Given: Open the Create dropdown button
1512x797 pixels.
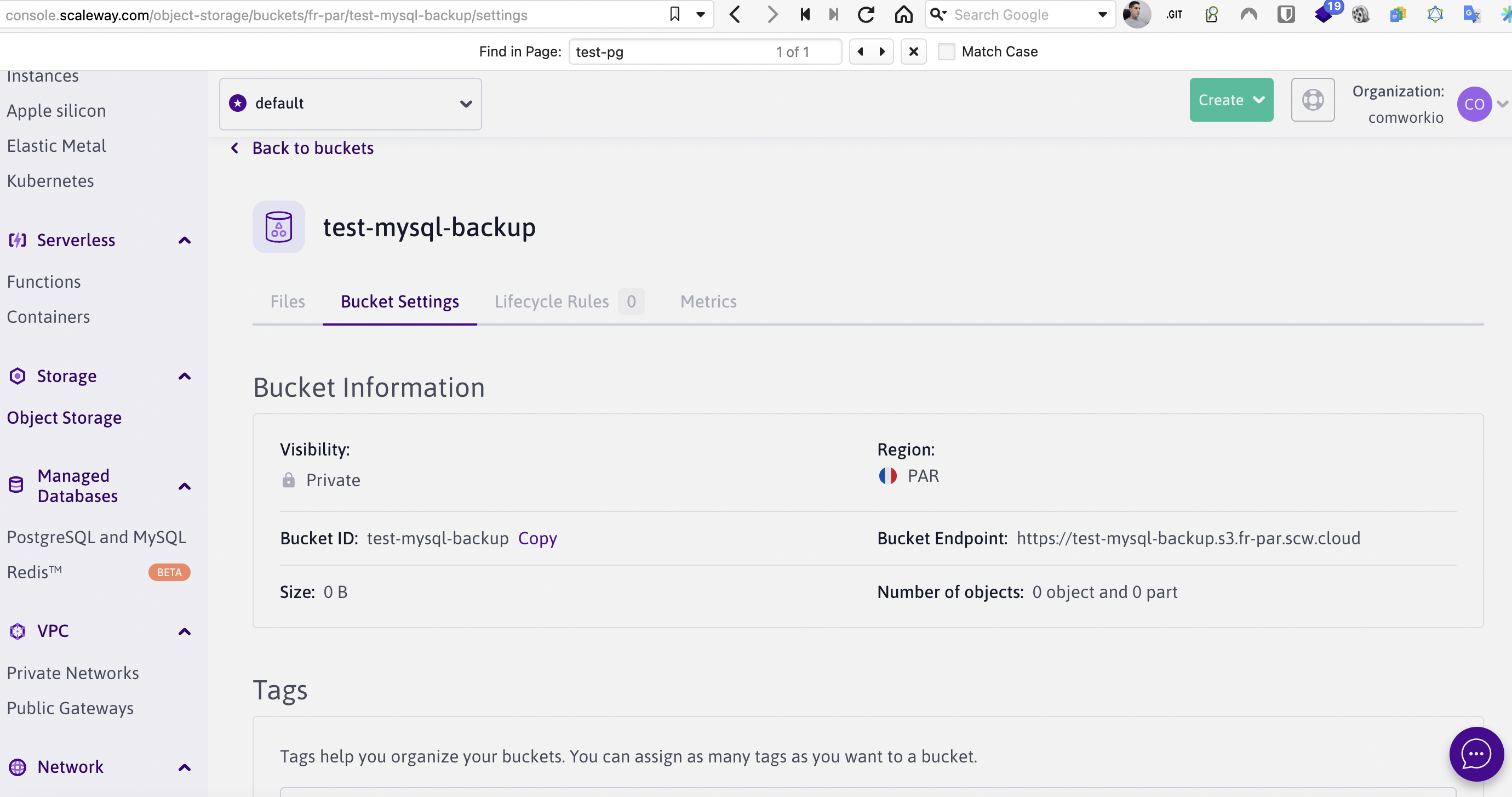Looking at the screenshot, I should (x=1231, y=100).
